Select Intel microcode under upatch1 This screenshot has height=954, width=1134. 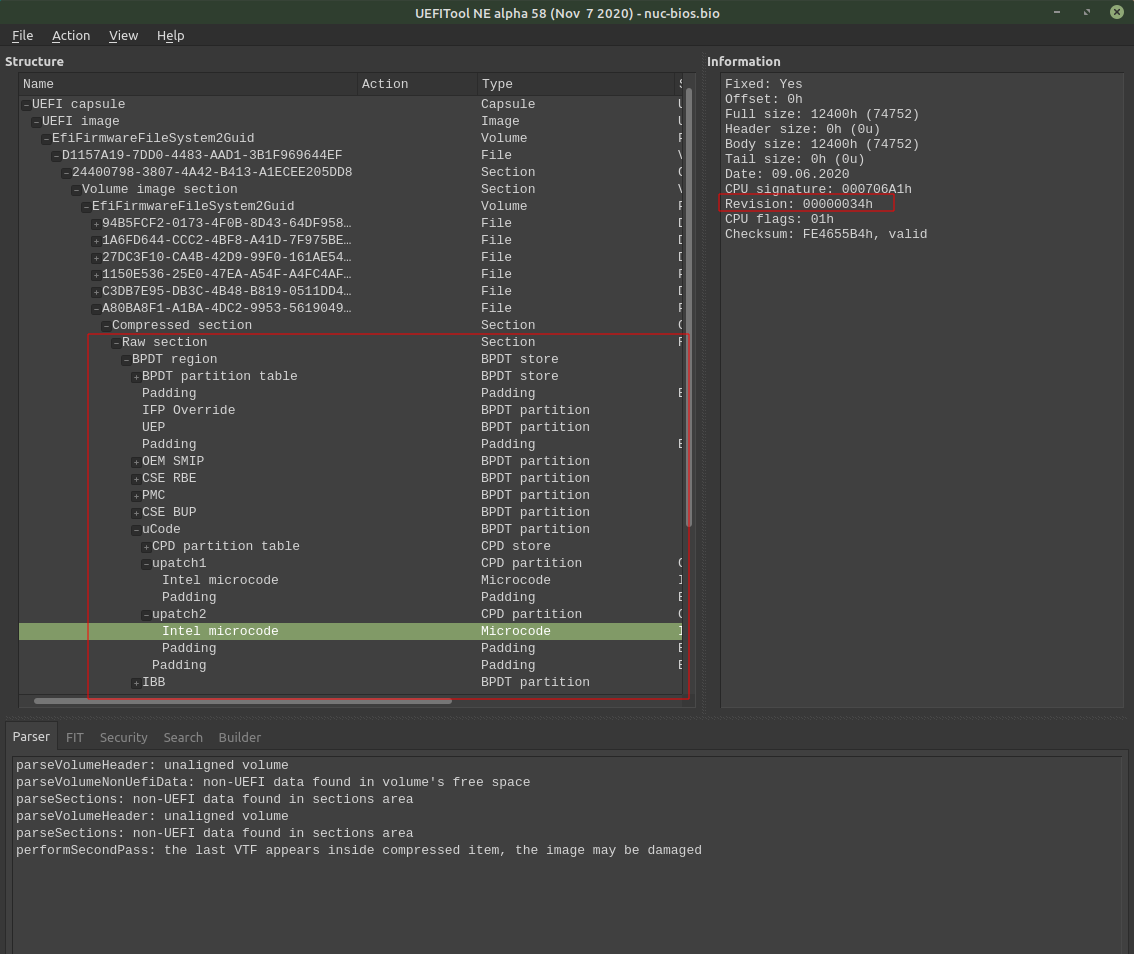point(220,580)
